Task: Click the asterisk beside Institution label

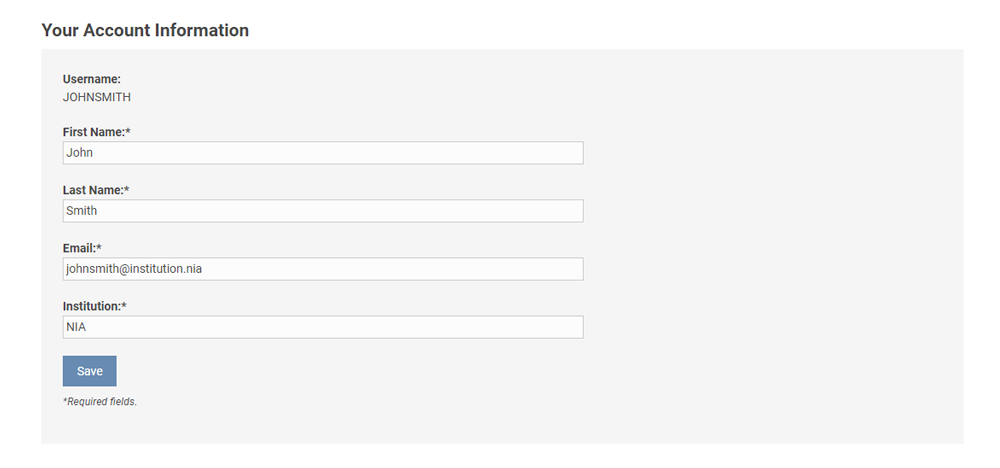Action: click(124, 305)
